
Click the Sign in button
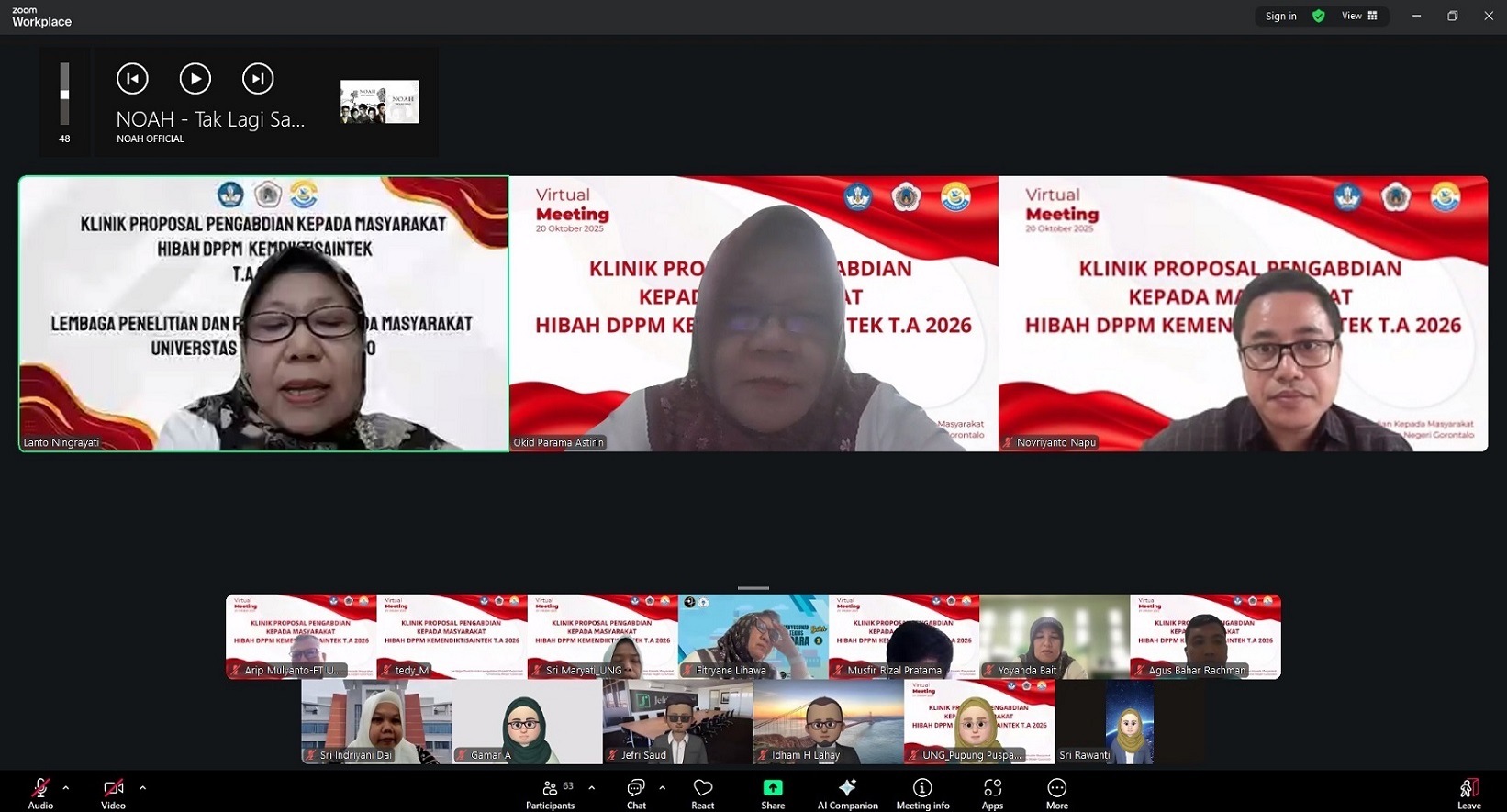point(1280,16)
